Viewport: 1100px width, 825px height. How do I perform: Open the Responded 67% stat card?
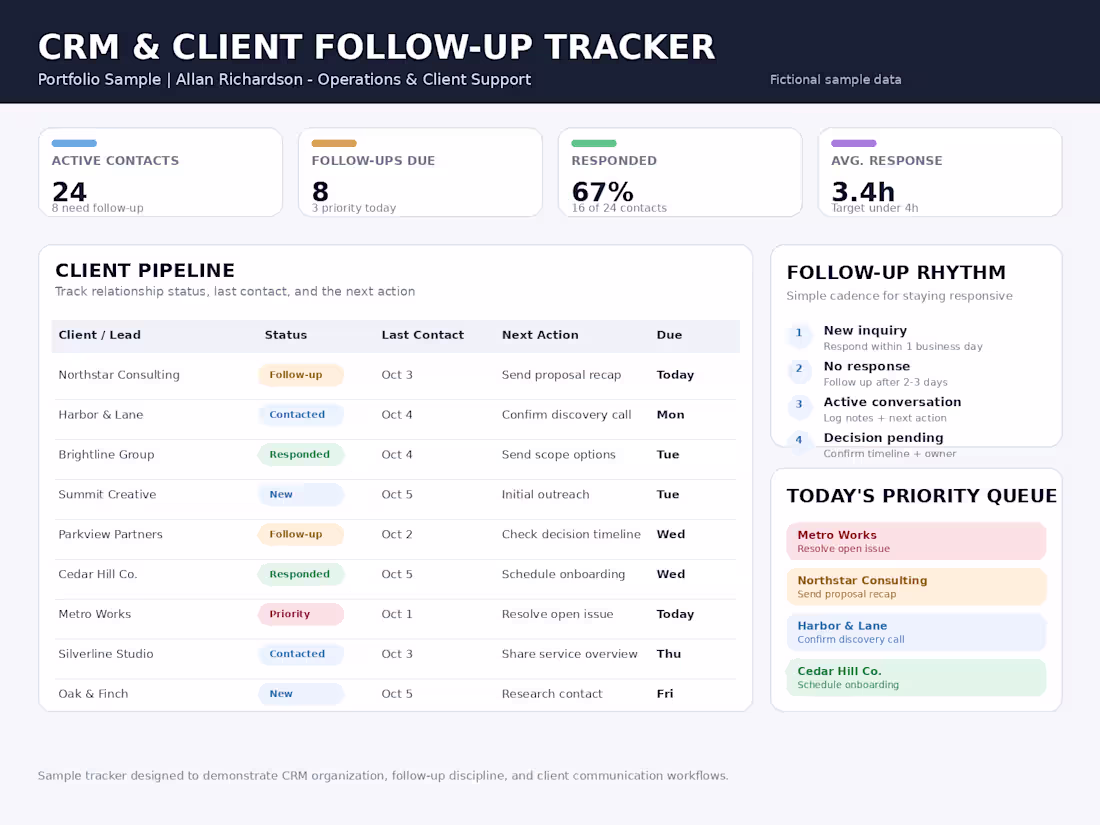680,172
